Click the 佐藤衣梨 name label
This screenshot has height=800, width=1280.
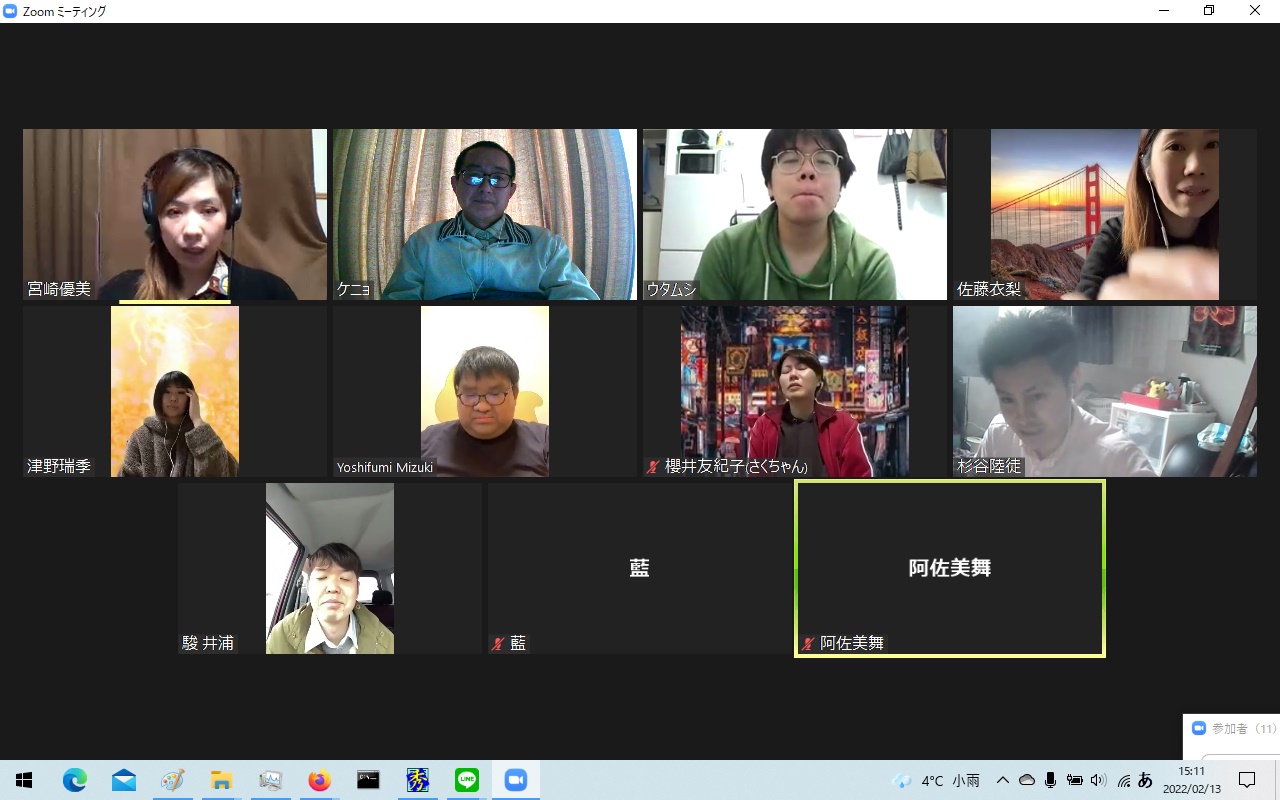click(989, 289)
